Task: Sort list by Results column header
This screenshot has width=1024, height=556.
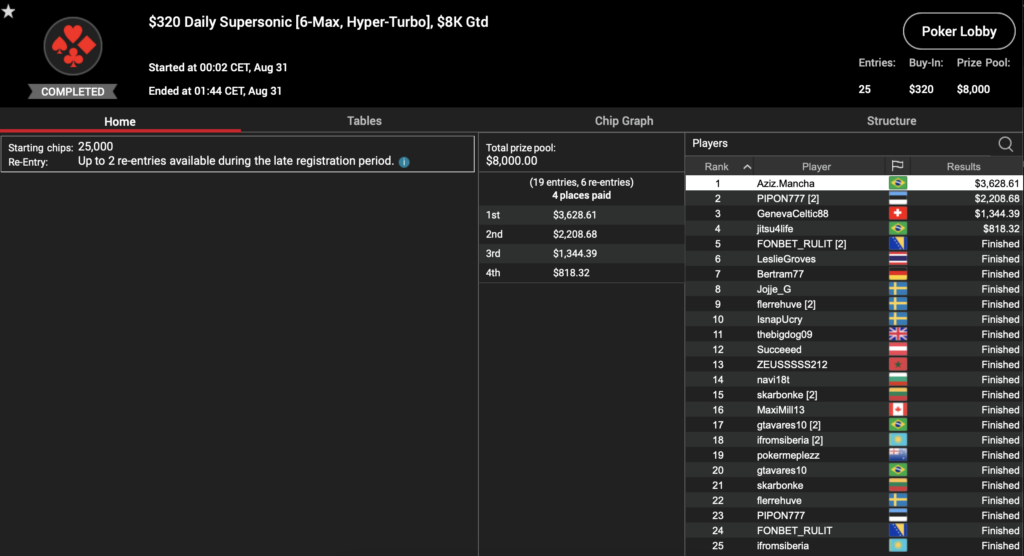Action: 963,167
